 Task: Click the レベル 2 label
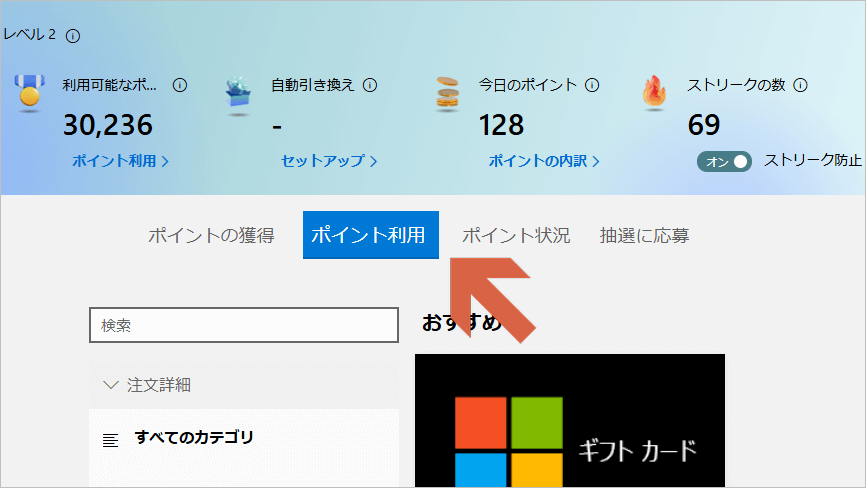point(29,34)
